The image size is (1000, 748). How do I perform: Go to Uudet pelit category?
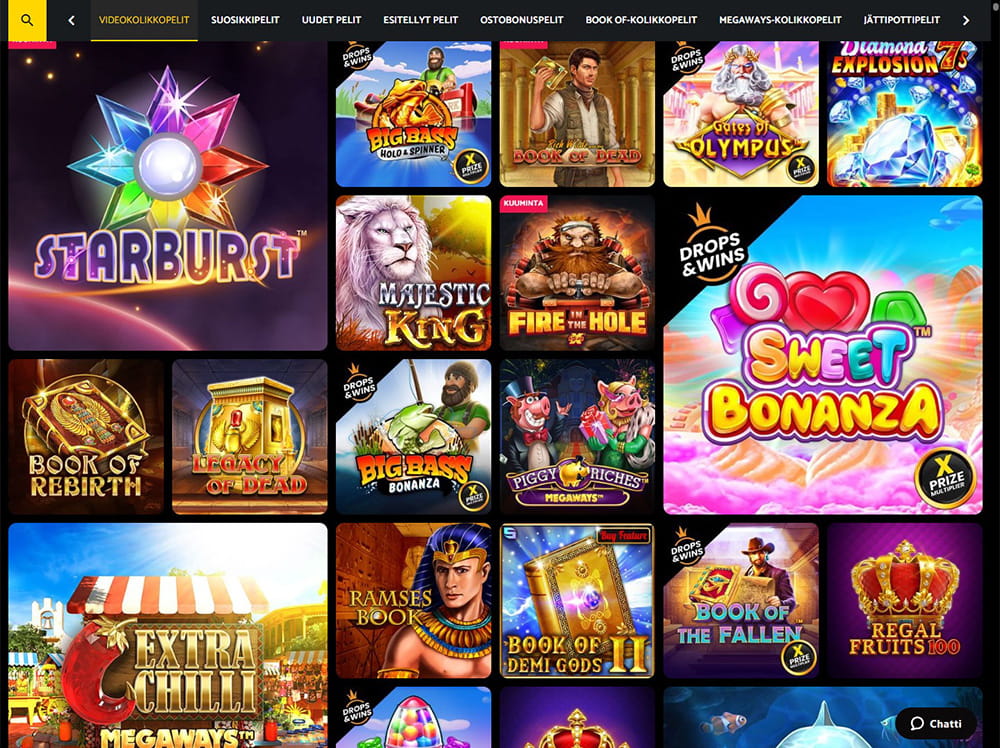[331, 20]
